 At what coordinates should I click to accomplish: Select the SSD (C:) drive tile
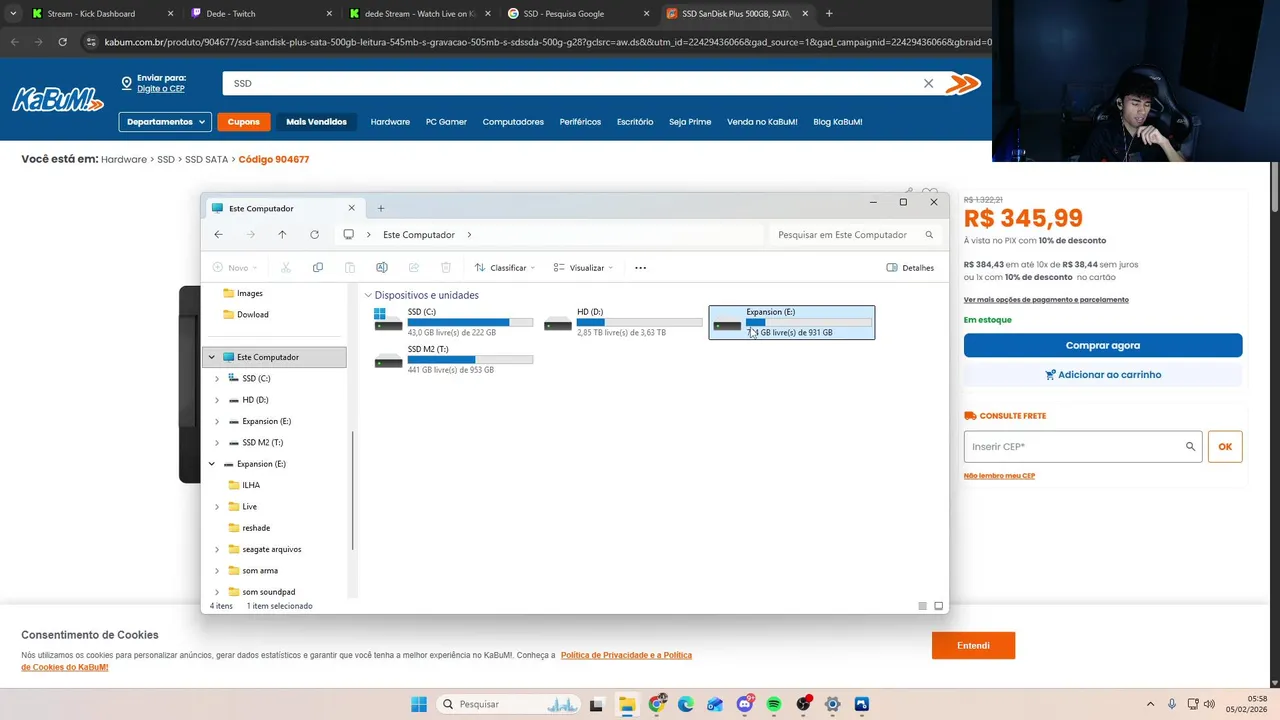pyautogui.click(x=454, y=322)
